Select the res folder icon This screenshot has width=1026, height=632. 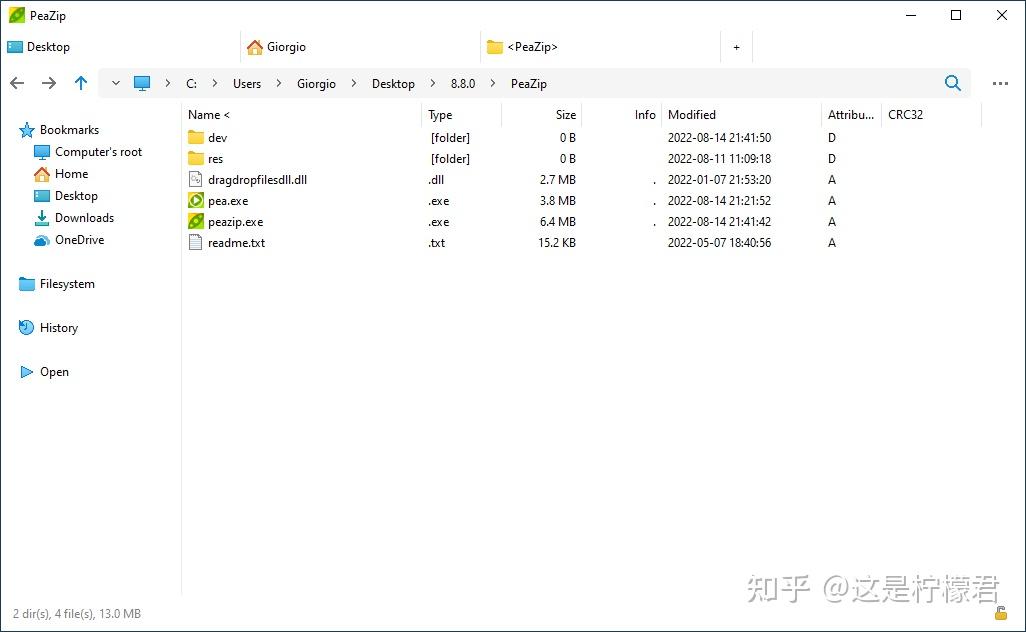[x=196, y=158]
